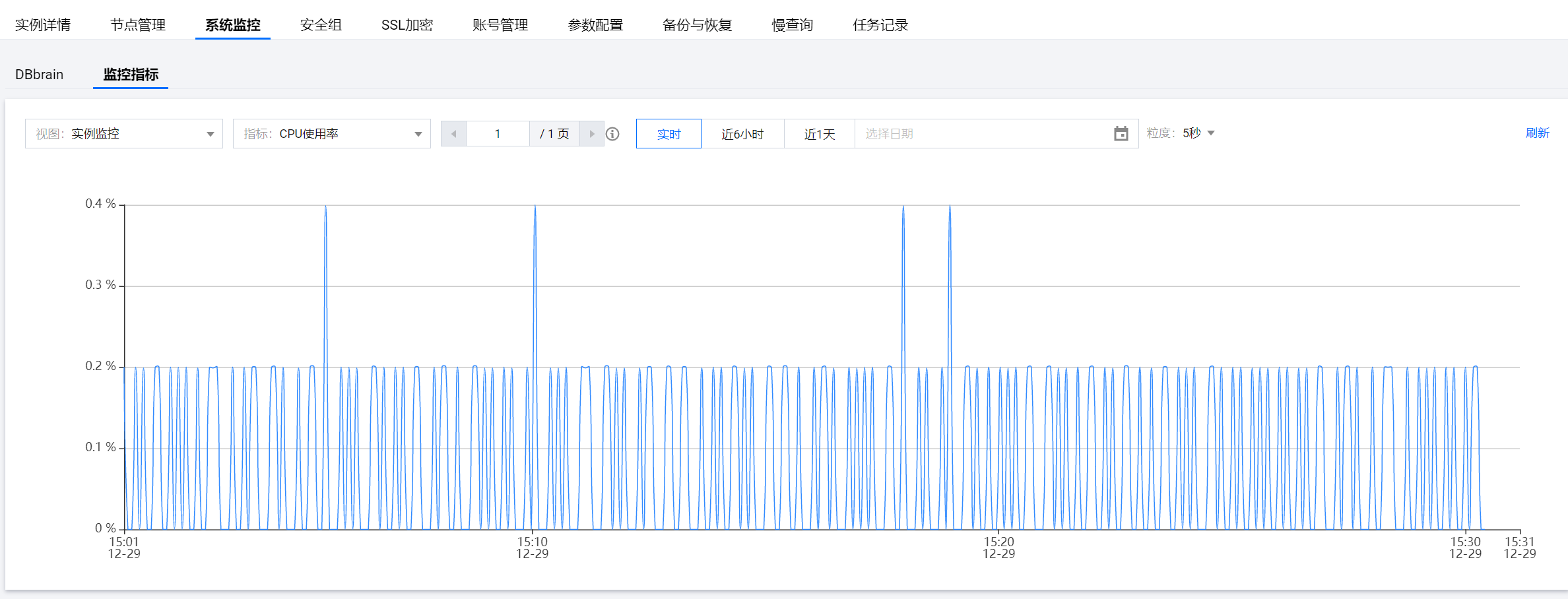
Task: View the 备份与恢复 tab
Action: tap(698, 25)
